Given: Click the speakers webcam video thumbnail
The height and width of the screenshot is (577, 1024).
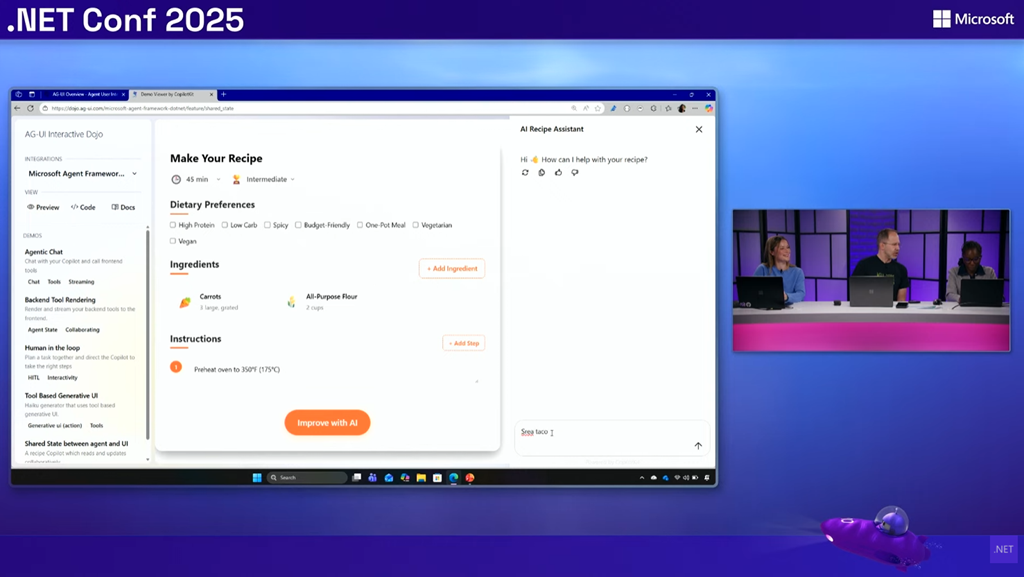Looking at the screenshot, I should click(x=871, y=280).
